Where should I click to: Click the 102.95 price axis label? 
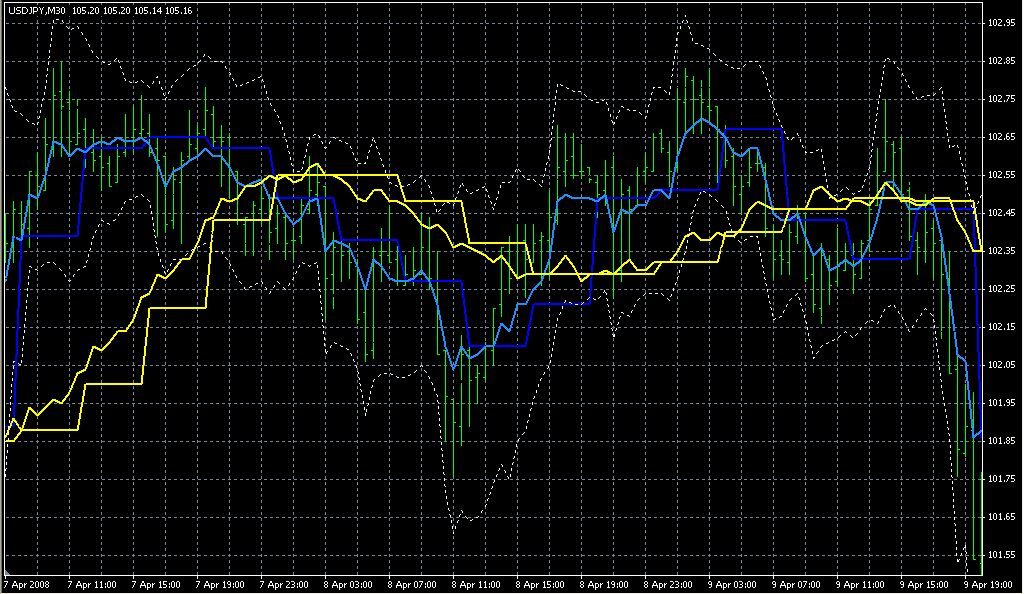1001,22
